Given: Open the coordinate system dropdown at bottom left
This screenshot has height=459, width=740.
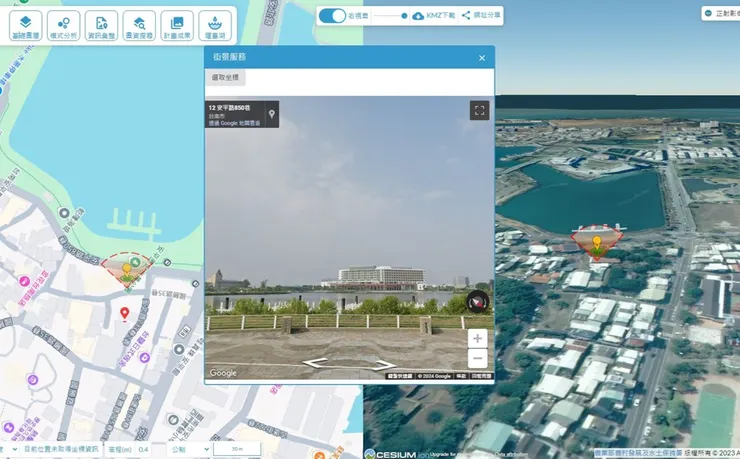Looking at the screenshot, I should 9,449.
